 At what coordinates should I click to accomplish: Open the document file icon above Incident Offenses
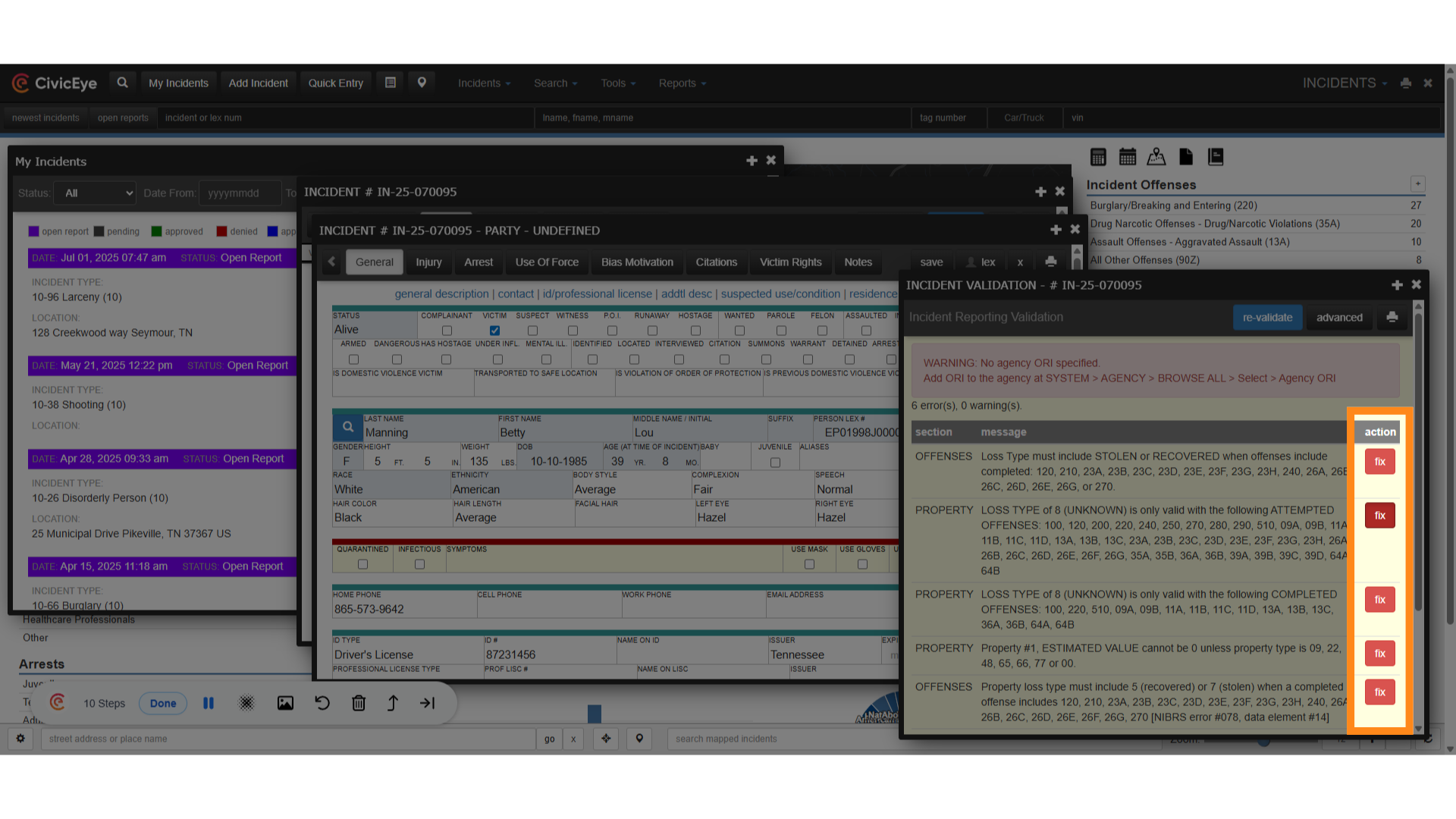coord(1186,157)
